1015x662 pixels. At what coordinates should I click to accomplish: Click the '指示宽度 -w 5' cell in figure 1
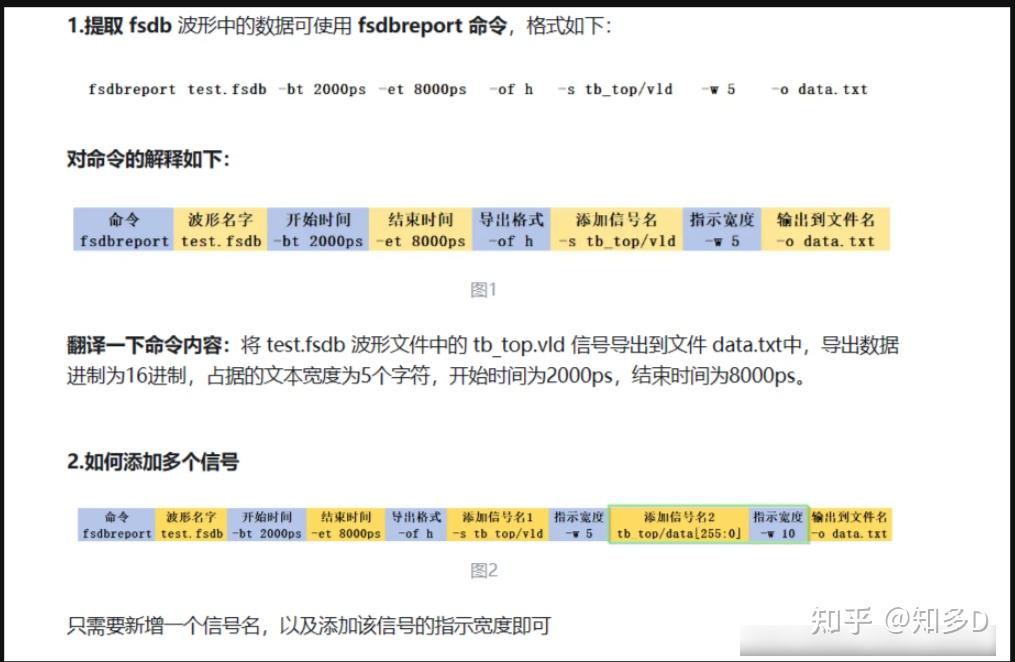[722, 229]
